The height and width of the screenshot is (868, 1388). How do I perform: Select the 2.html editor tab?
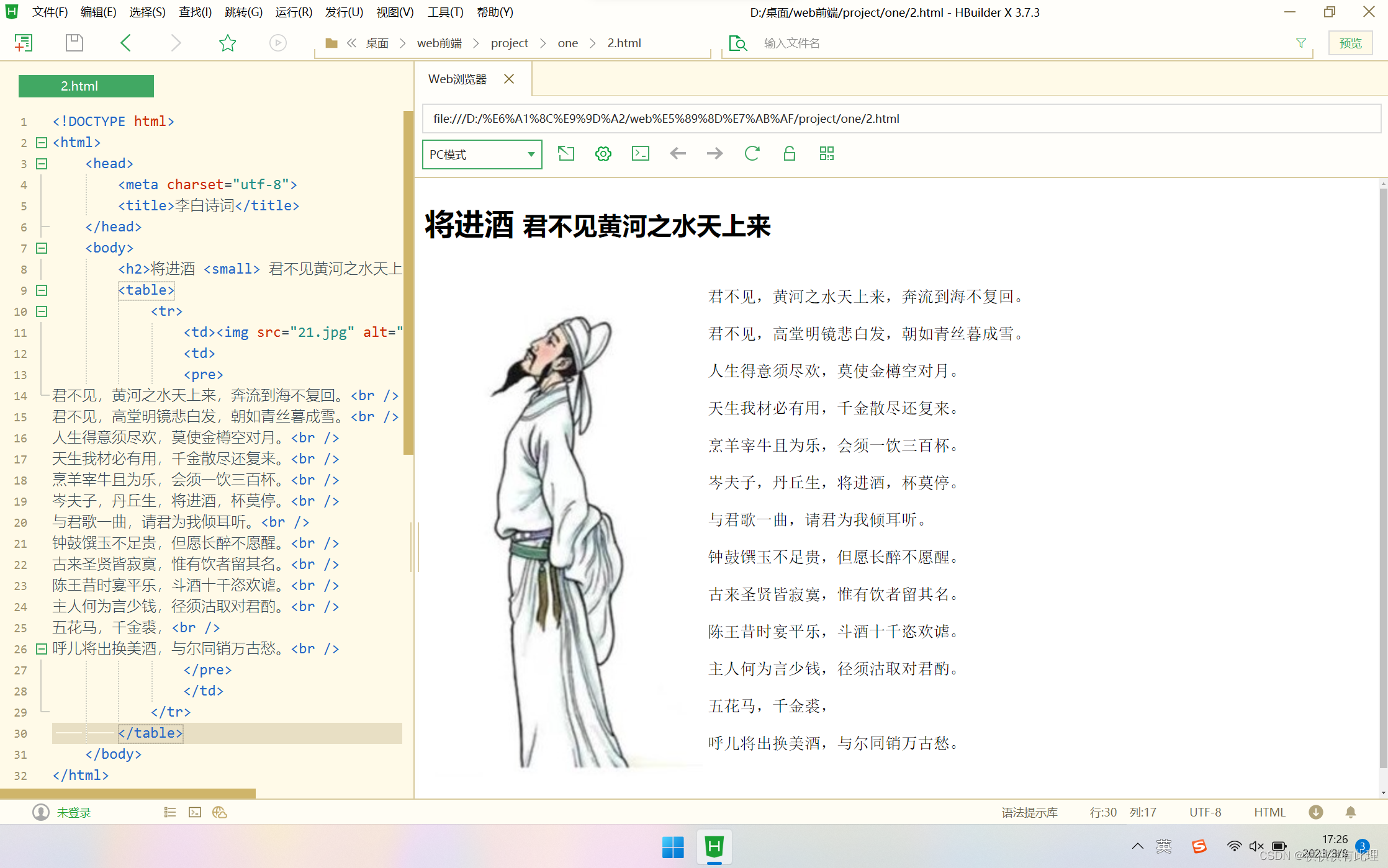pyautogui.click(x=86, y=86)
